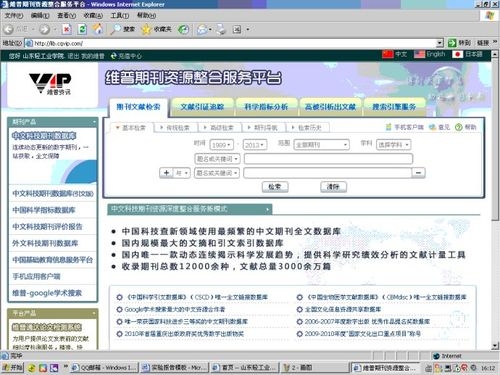Switch to 搜索引擎服务 tab
The width and height of the screenshot is (500, 375).
tap(394, 107)
